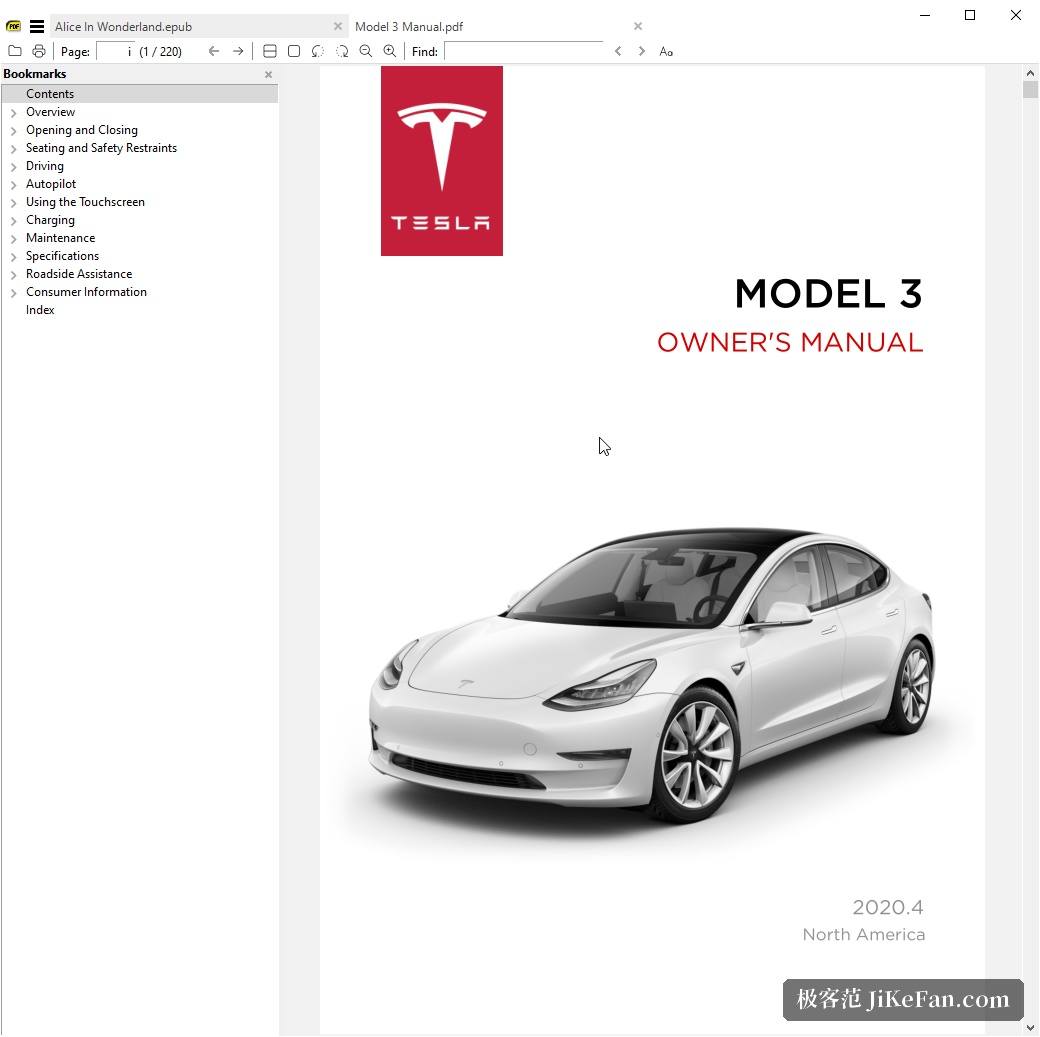
Task: Toggle Match Case search option
Action: [x=666, y=51]
